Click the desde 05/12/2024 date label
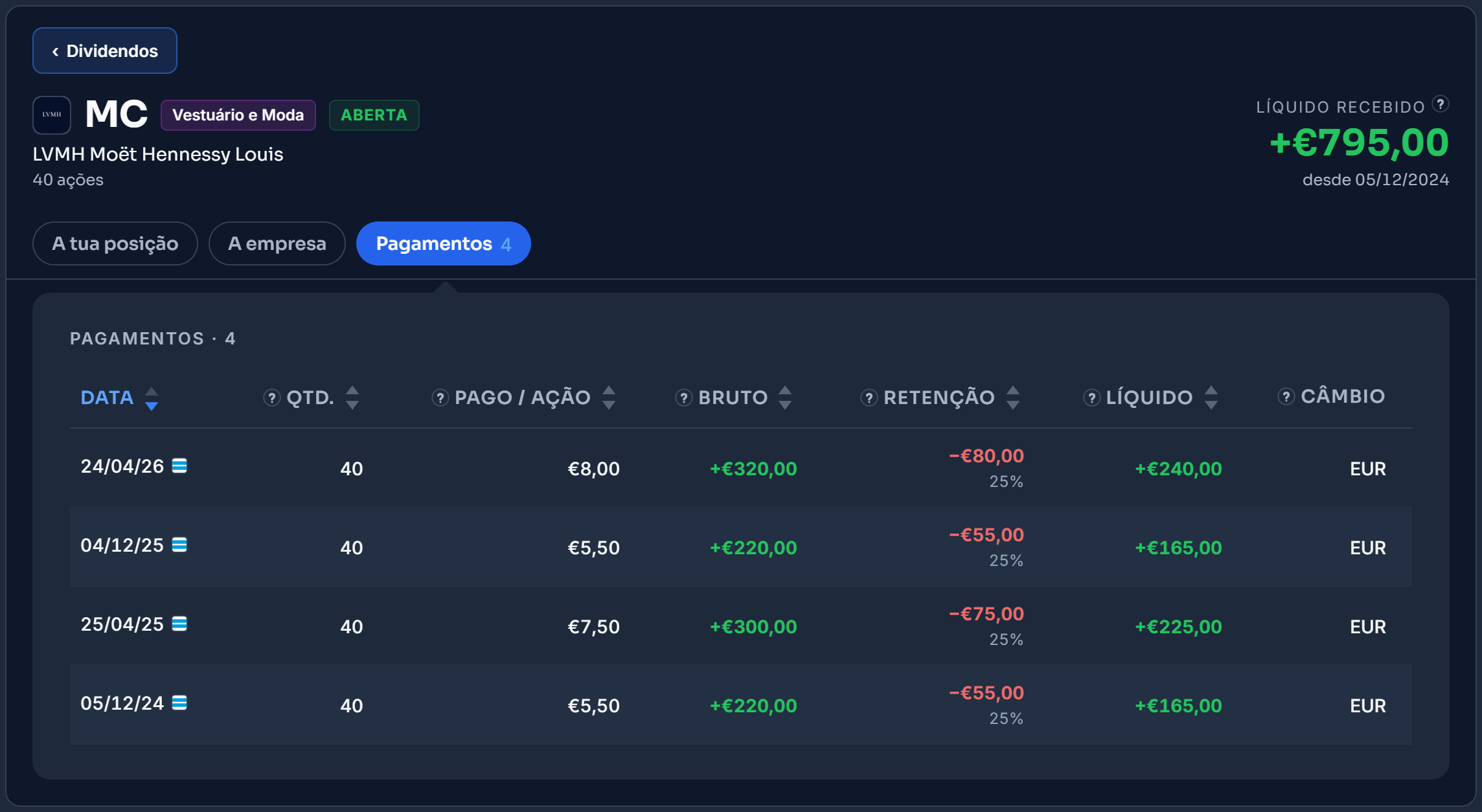 [1376, 180]
